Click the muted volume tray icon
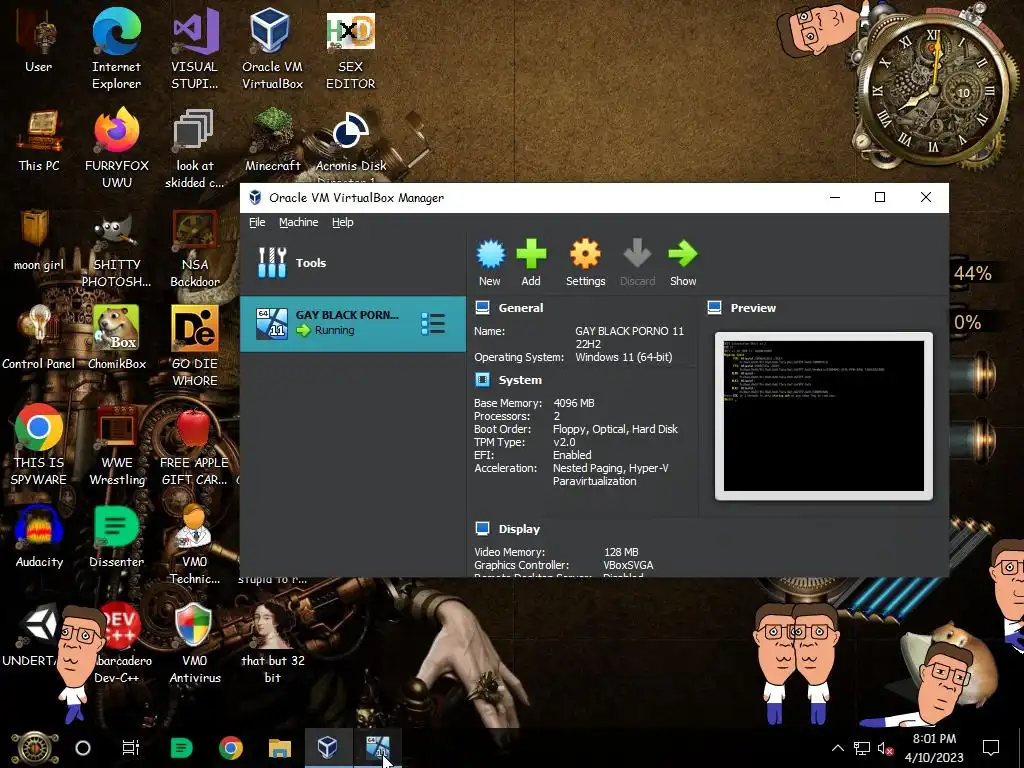This screenshot has height=768, width=1024. [885, 748]
